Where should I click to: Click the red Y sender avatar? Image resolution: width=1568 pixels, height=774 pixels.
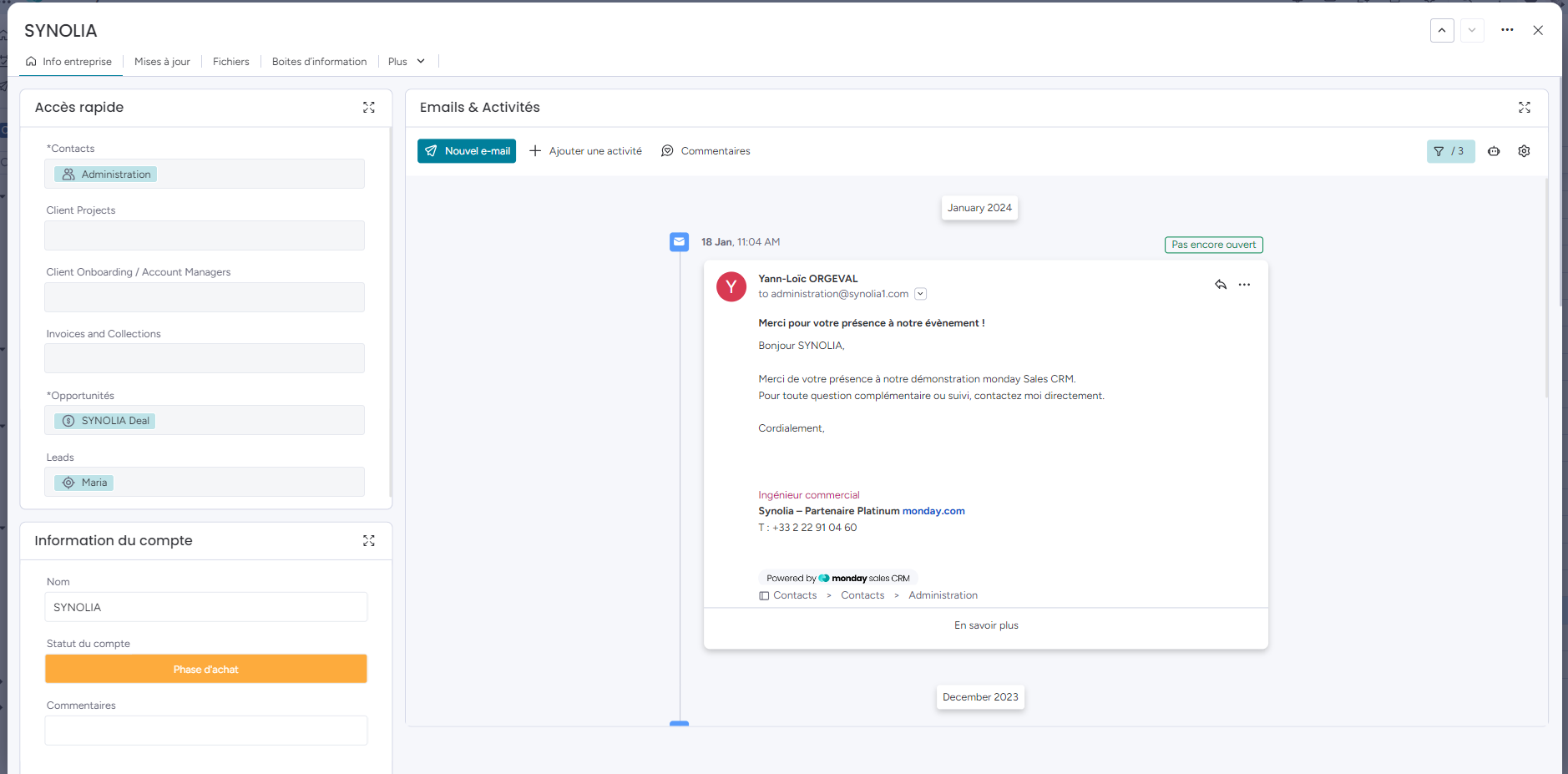(731, 286)
